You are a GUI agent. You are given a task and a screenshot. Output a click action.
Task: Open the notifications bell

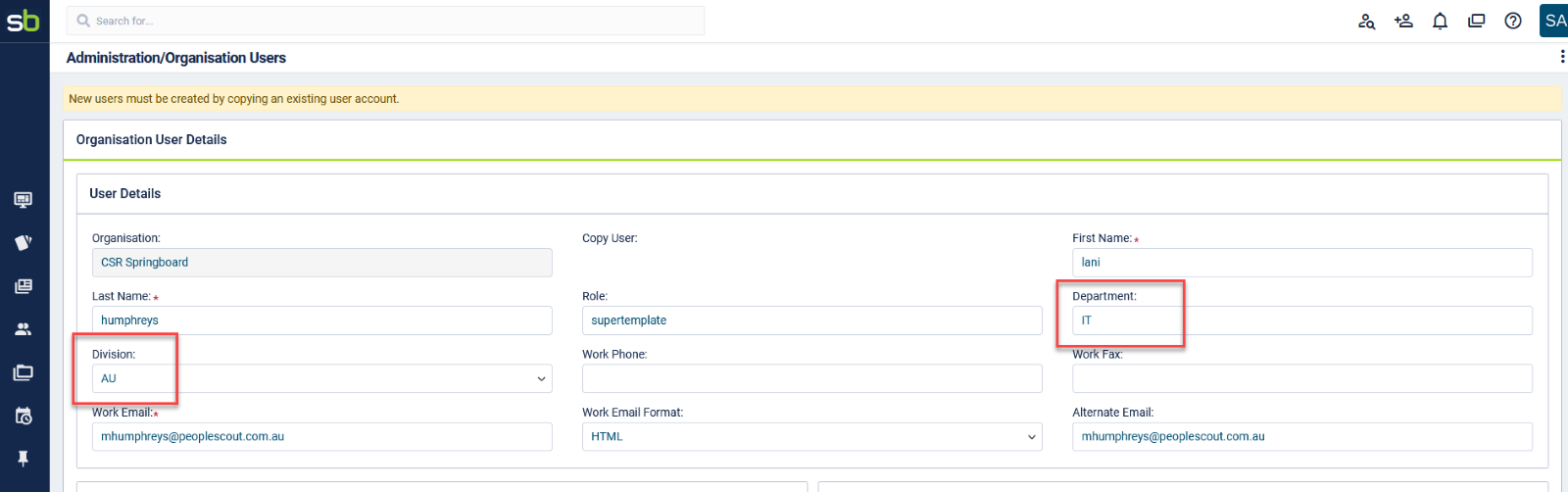(1440, 21)
